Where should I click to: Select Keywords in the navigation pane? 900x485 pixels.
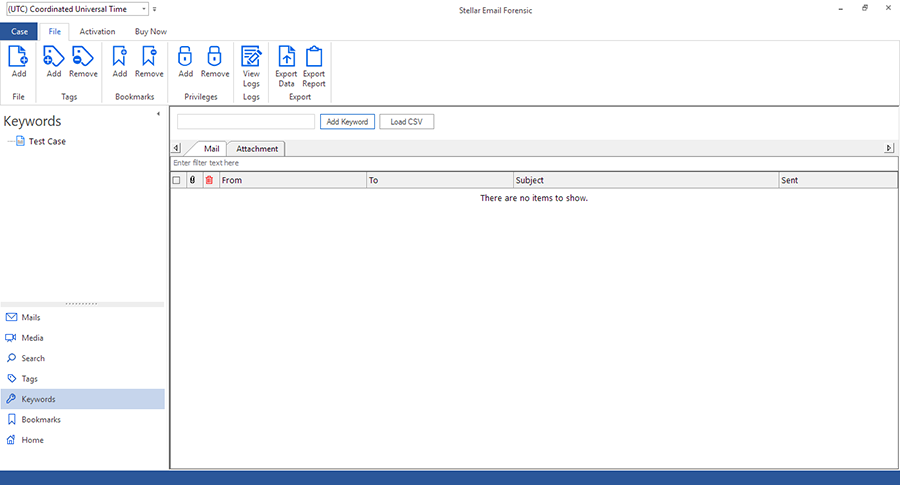83,399
